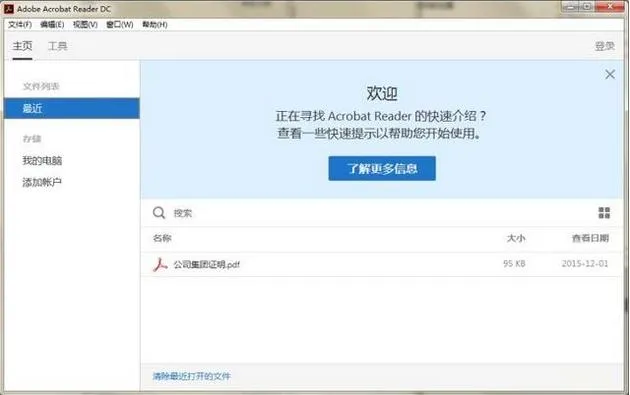The height and width of the screenshot is (395, 630).
Task: Click the 登录 sign-in link
Action: click(605, 46)
